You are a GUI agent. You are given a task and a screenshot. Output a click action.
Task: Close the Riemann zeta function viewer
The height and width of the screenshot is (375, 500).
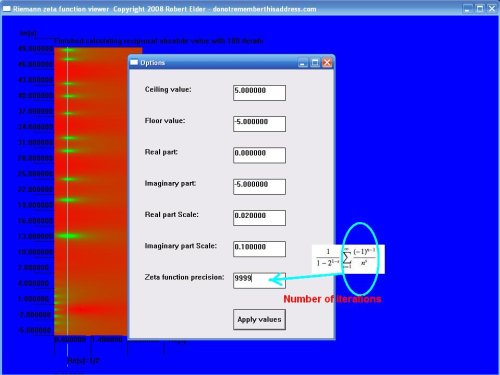point(492,9)
